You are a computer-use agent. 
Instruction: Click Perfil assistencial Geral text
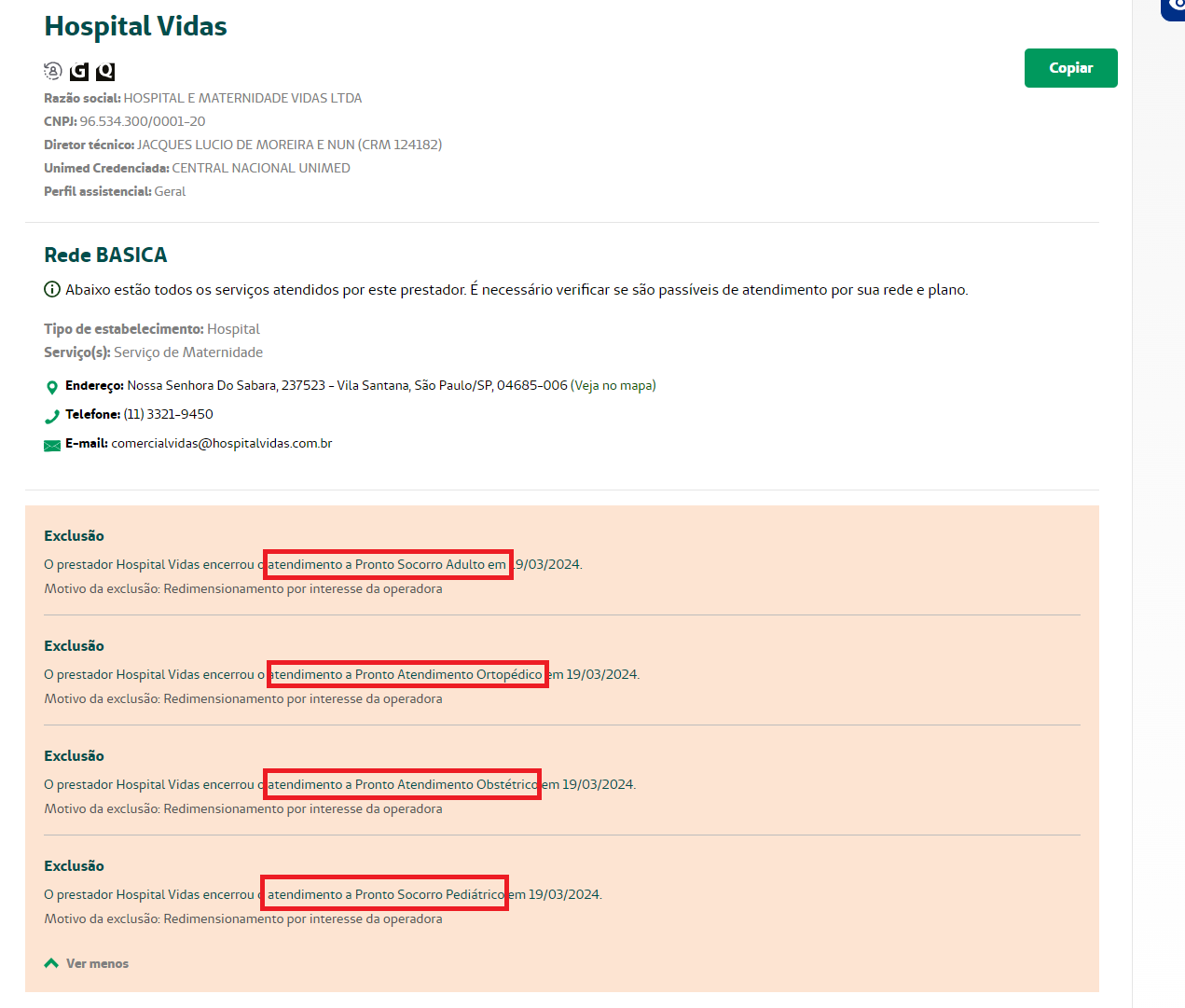(x=115, y=191)
